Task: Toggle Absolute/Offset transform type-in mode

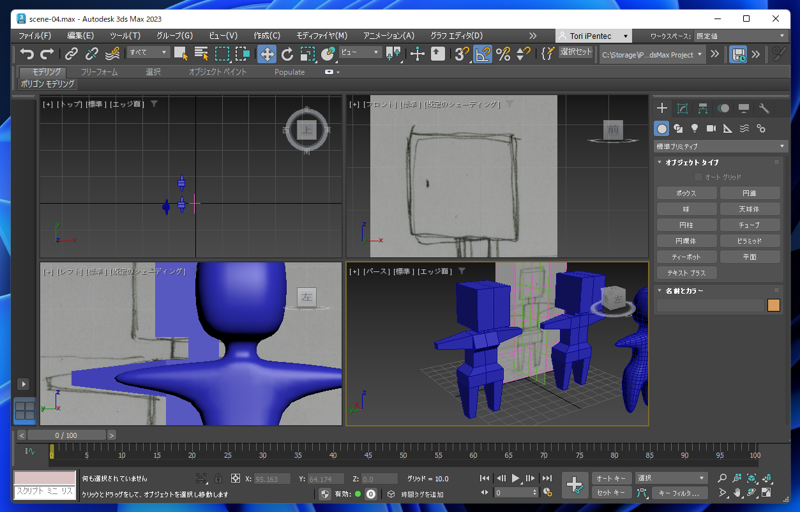Action: (x=235, y=478)
